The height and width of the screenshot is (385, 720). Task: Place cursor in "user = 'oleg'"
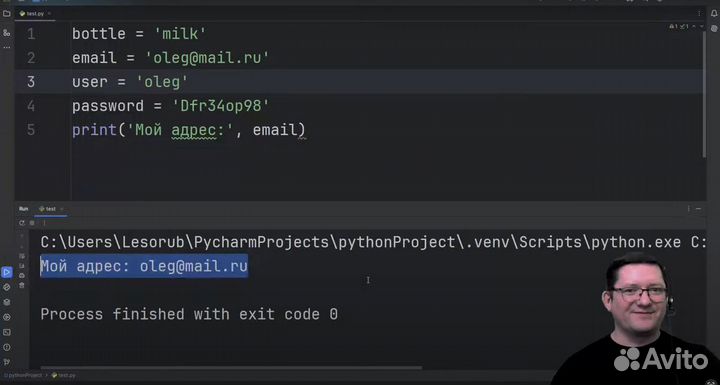click(130, 82)
